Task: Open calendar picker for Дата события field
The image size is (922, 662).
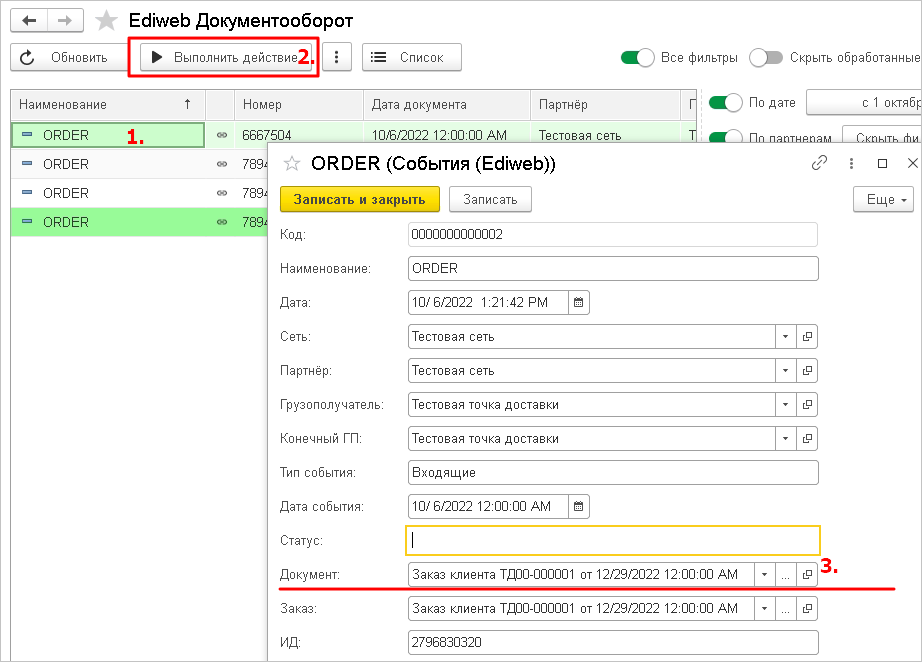Action: (579, 506)
